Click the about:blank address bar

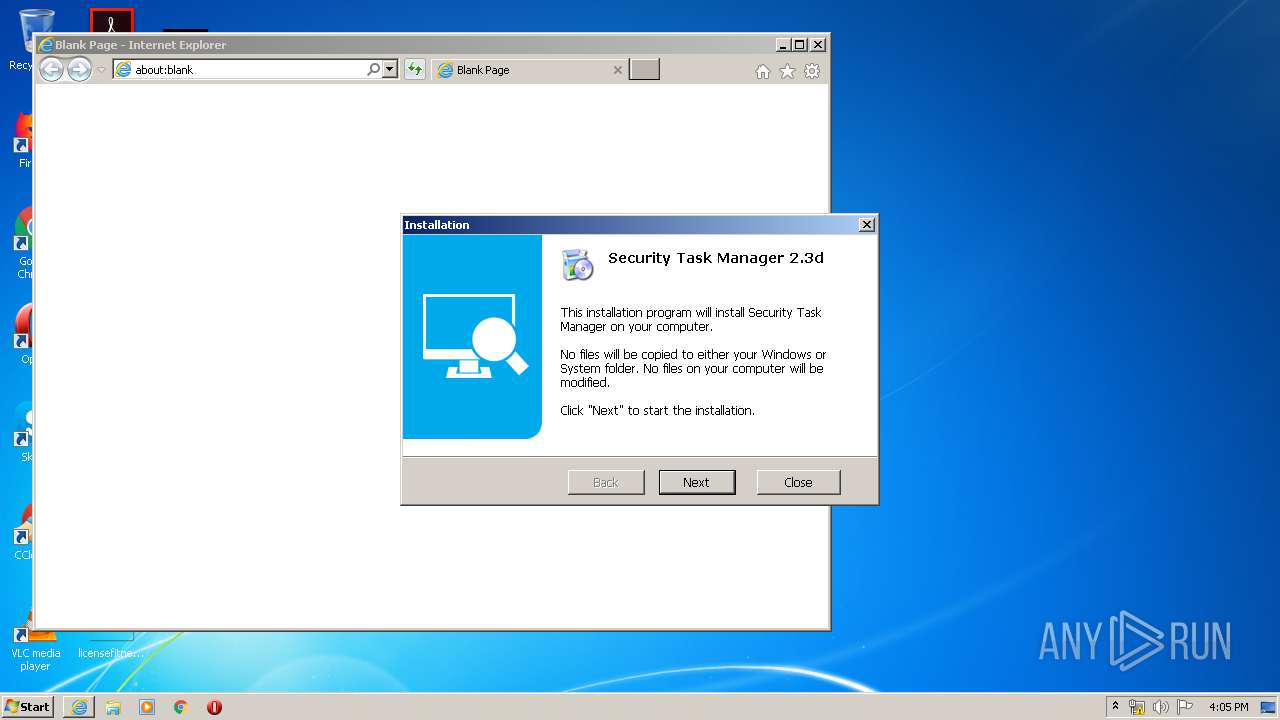click(240, 70)
